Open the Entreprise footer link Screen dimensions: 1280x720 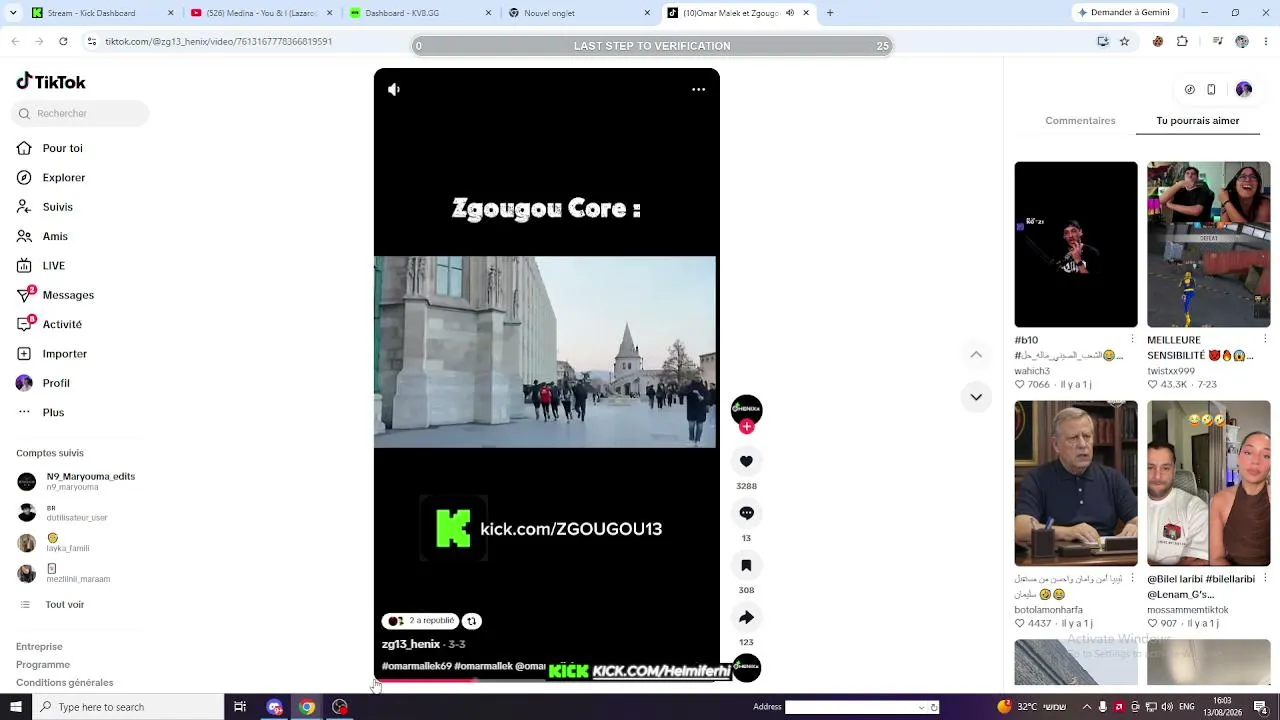pos(39,647)
